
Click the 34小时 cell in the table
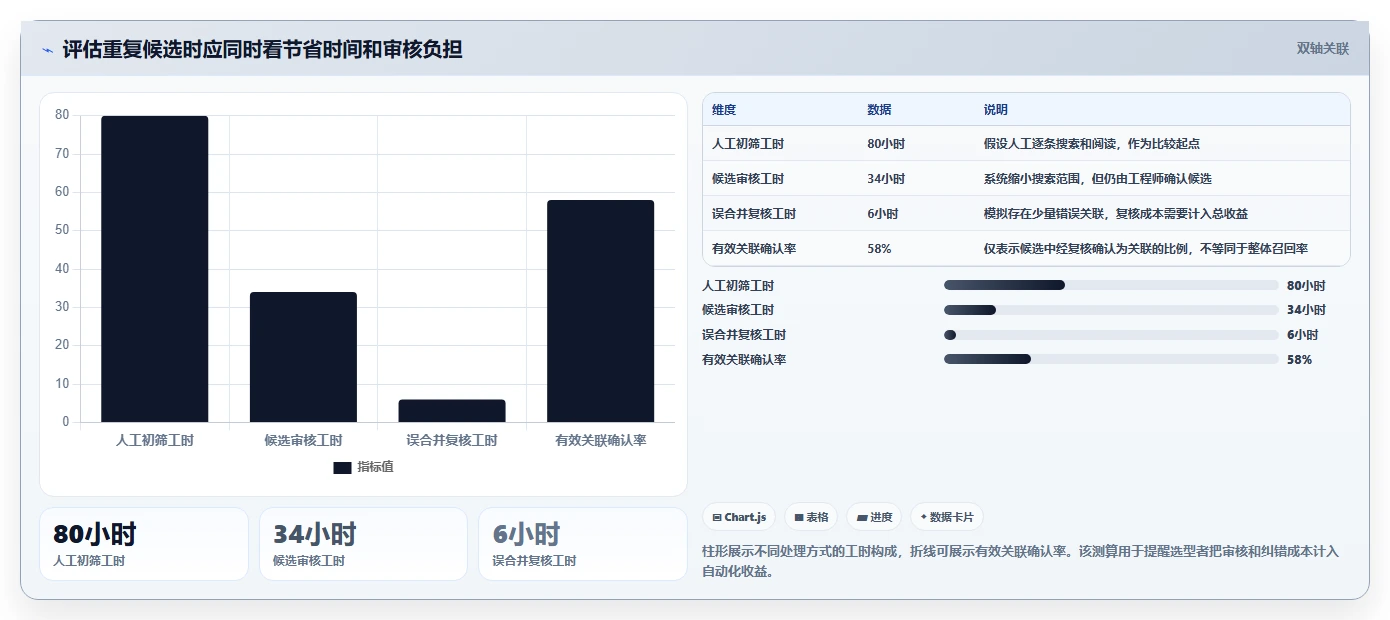point(886,179)
